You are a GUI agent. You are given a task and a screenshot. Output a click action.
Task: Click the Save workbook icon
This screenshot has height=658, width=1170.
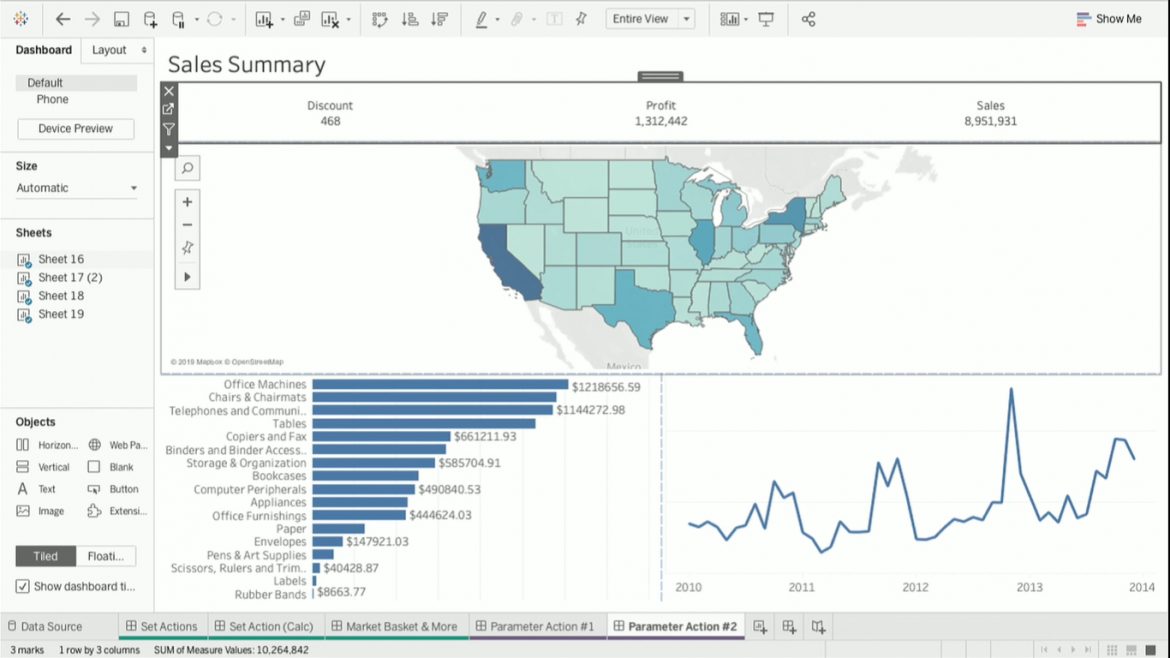[x=121, y=17]
